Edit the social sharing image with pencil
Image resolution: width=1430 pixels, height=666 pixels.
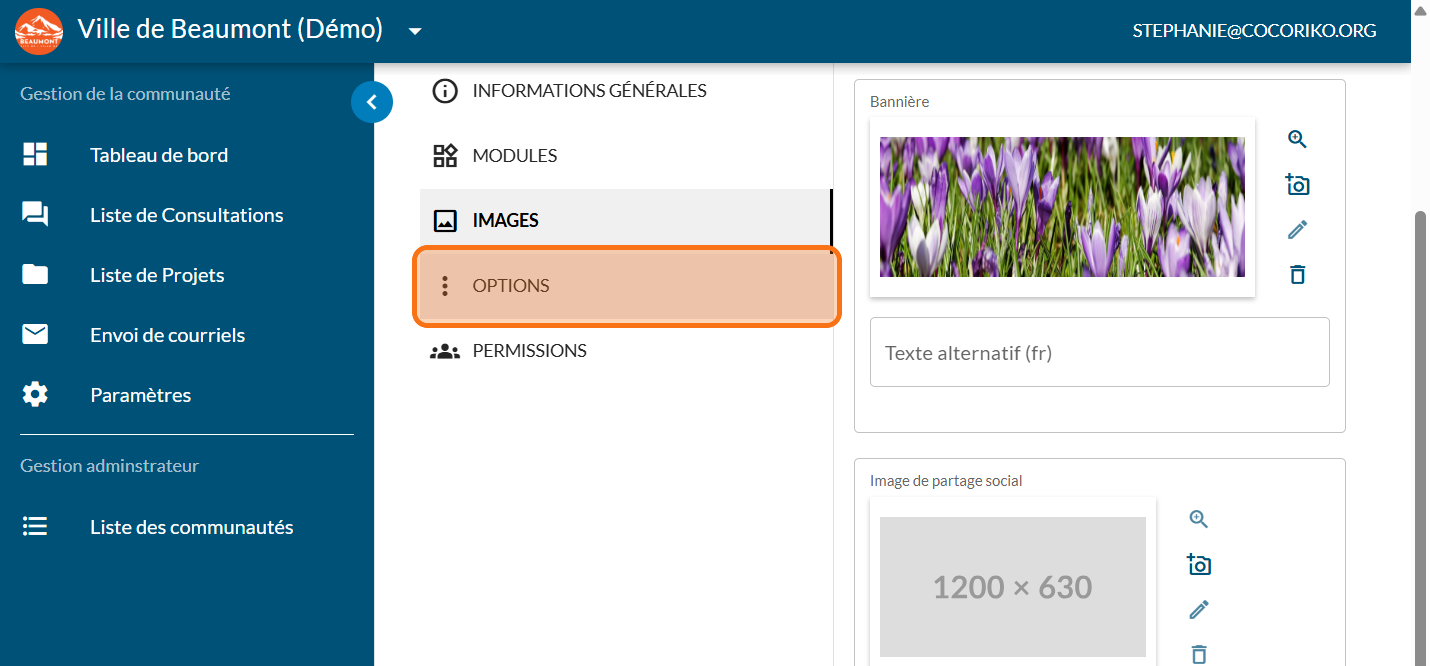1198,609
